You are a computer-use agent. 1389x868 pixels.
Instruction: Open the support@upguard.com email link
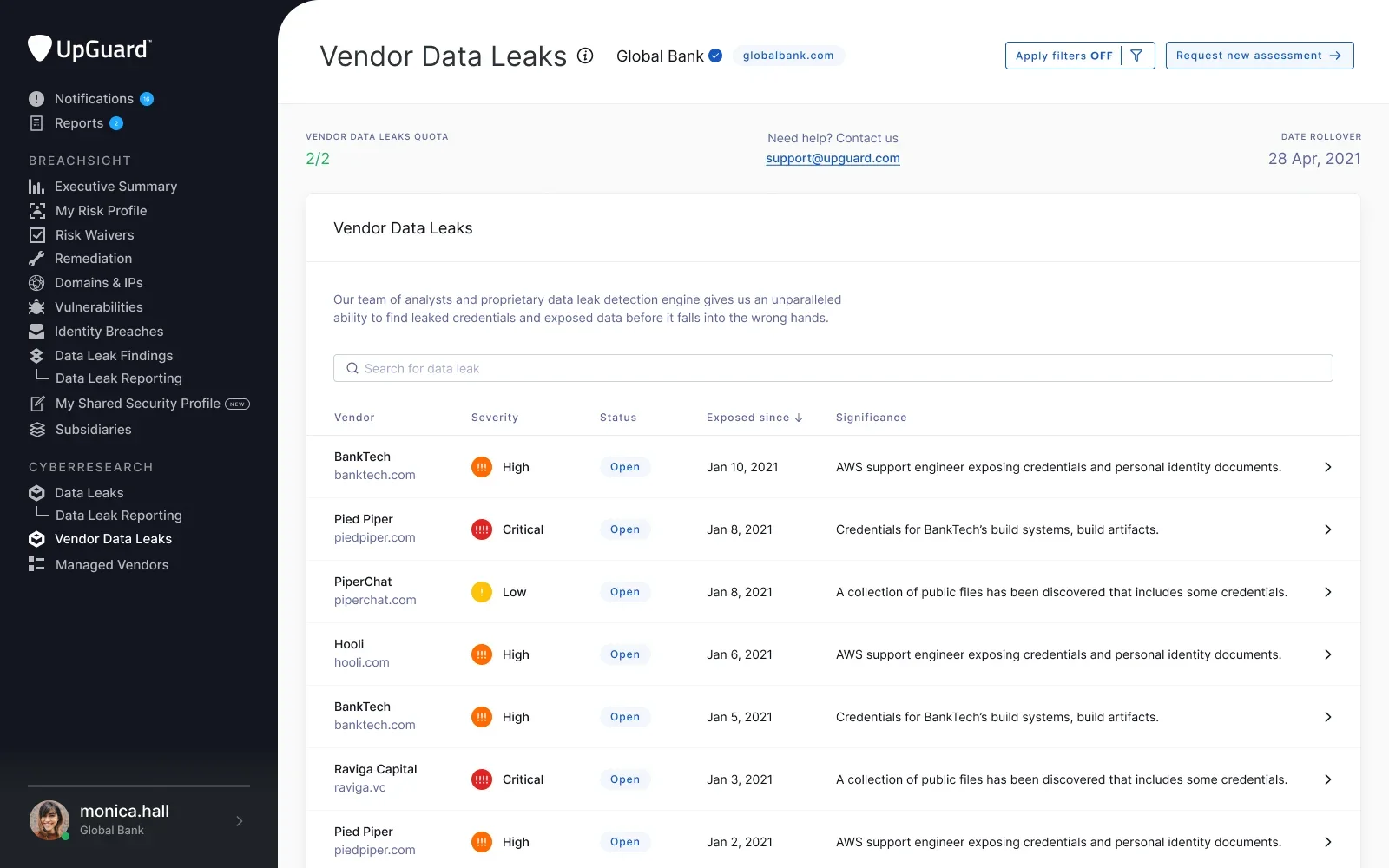[x=833, y=159]
